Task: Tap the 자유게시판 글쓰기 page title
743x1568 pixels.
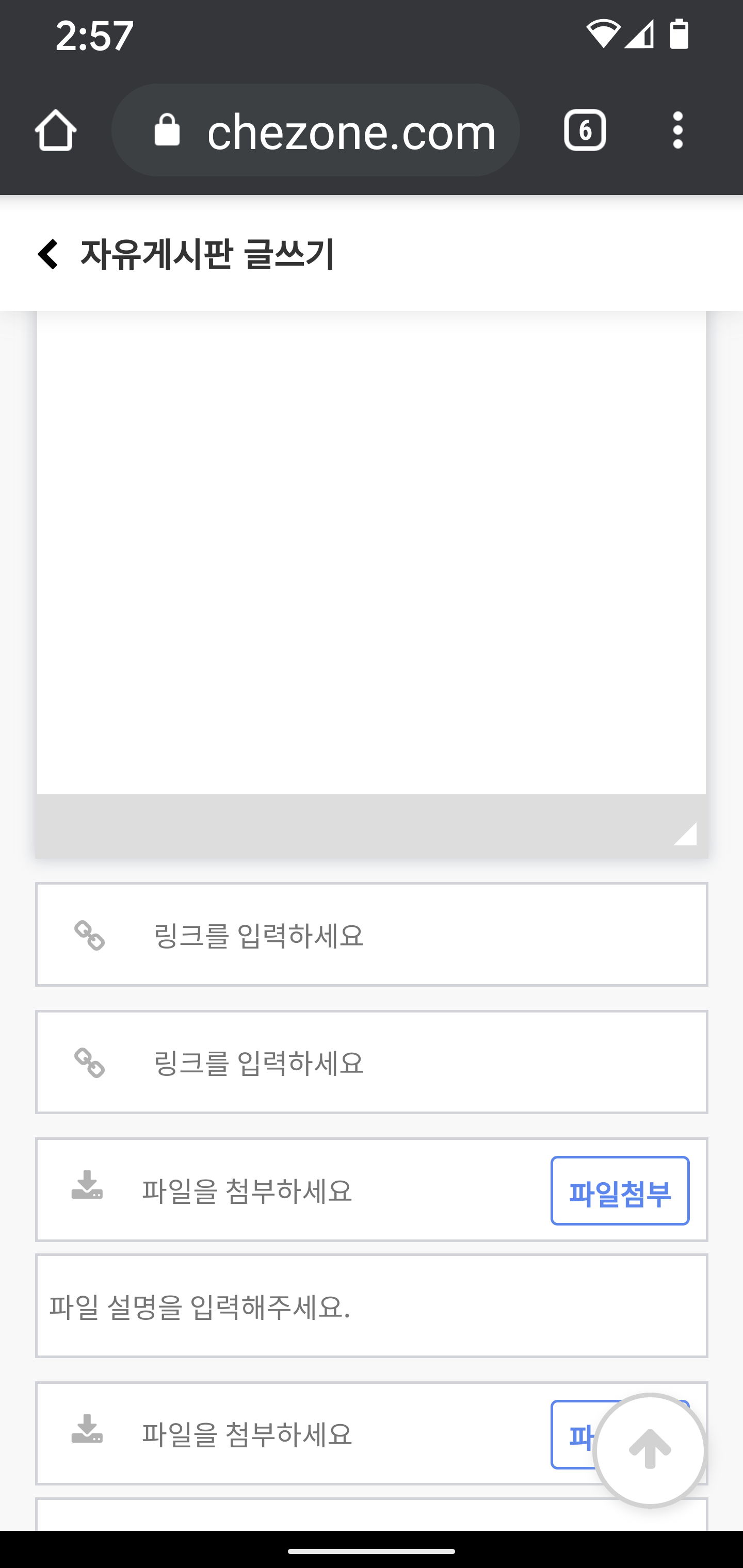Action: [207, 254]
